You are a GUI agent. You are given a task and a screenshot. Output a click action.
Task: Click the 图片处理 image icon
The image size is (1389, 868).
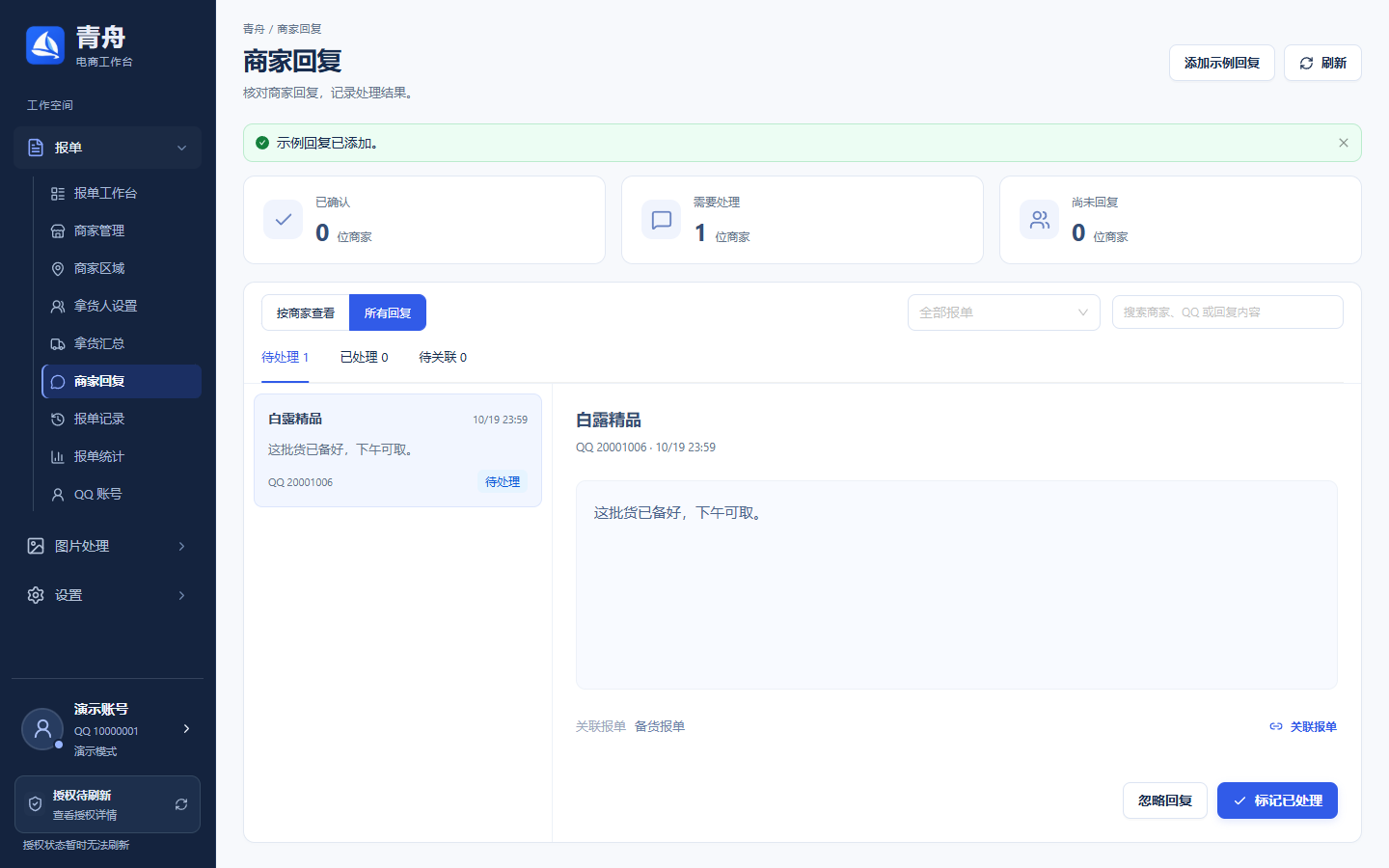coord(36,546)
